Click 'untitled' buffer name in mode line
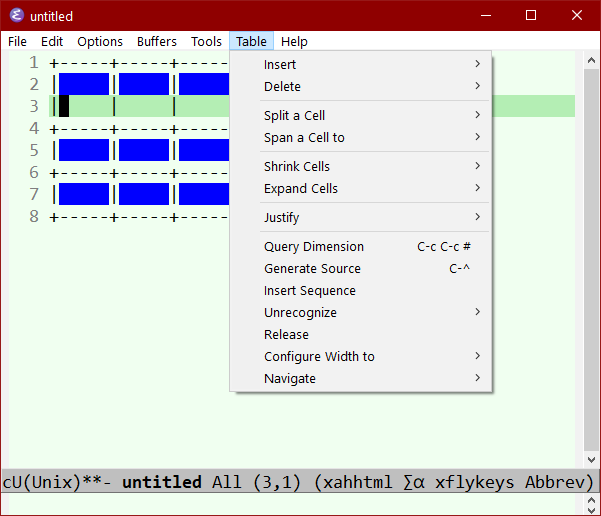Screen dimensions: 601x516 [x=162, y=482]
